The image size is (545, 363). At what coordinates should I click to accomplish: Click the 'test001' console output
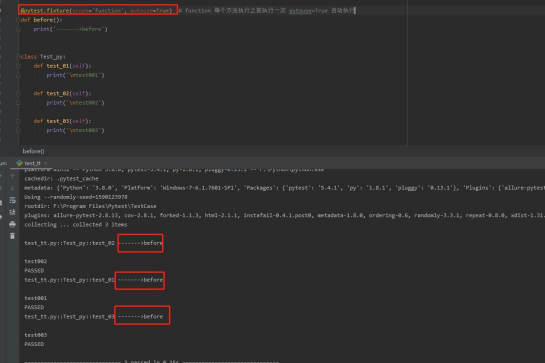pyautogui.click(x=35, y=298)
